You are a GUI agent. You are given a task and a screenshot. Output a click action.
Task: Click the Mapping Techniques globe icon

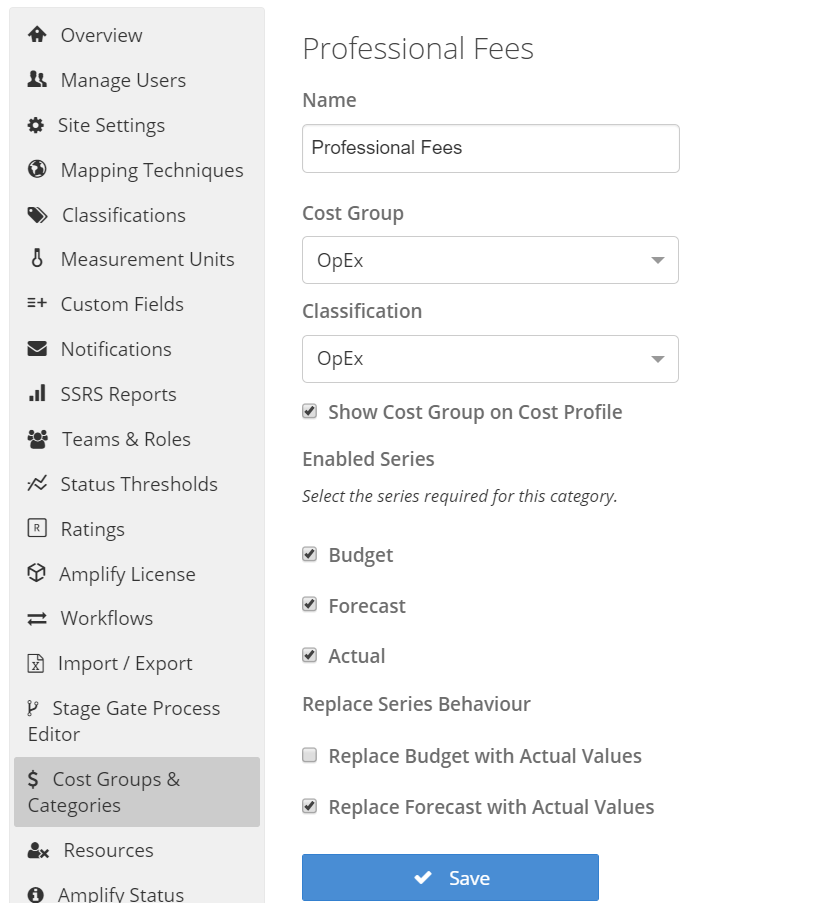(37, 170)
